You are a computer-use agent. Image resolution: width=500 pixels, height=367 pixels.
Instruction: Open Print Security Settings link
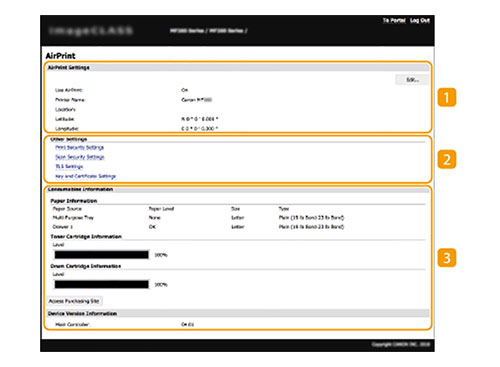80,147
